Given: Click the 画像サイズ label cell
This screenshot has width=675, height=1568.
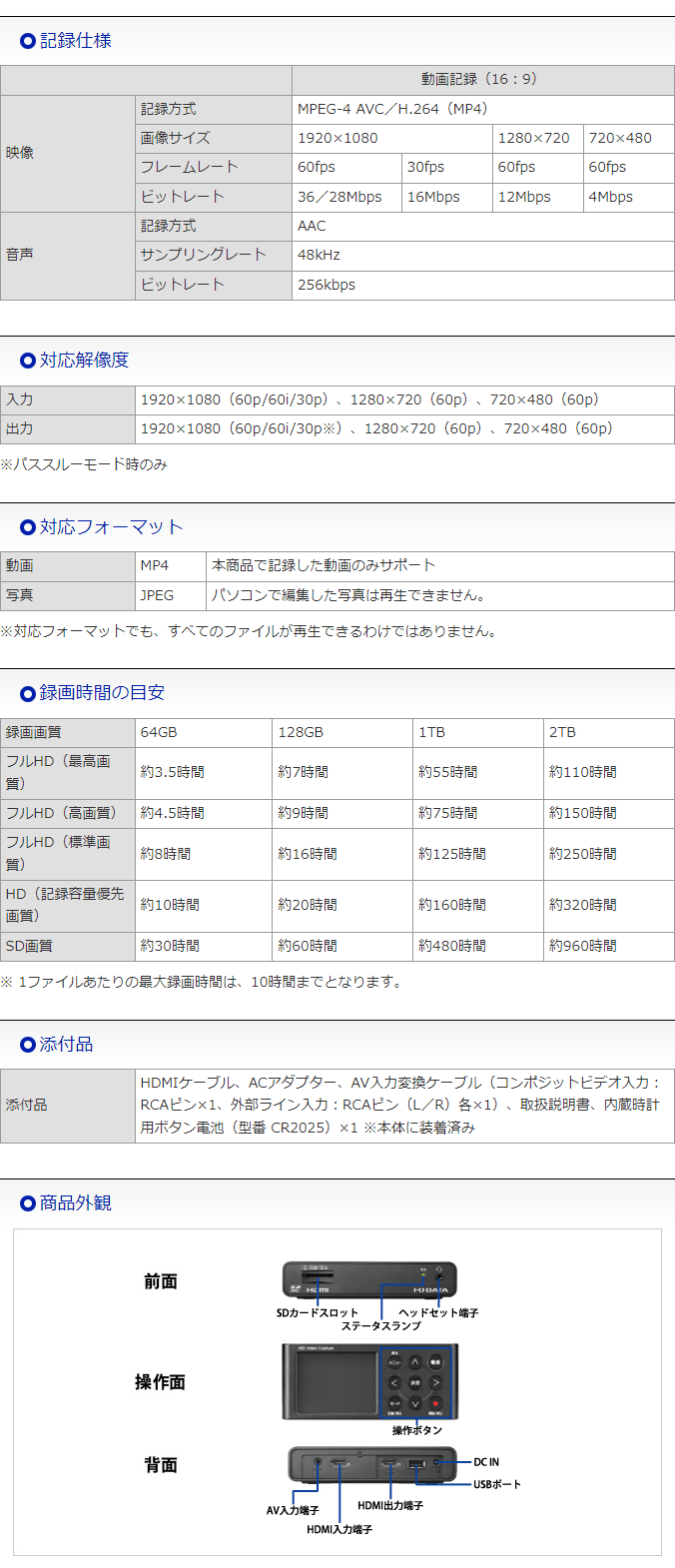Looking at the screenshot, I should (214, 138).
